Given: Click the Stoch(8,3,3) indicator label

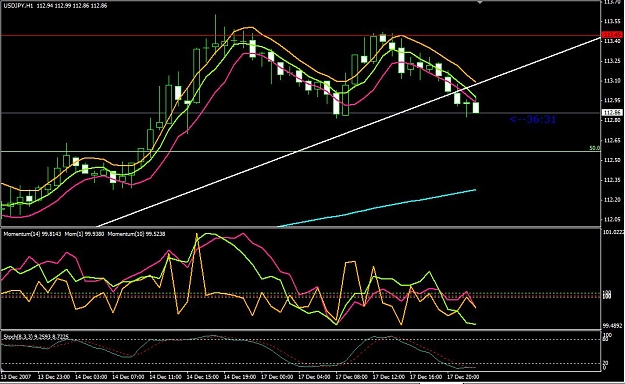Looking at the screenshot, I should coord(35,337).
